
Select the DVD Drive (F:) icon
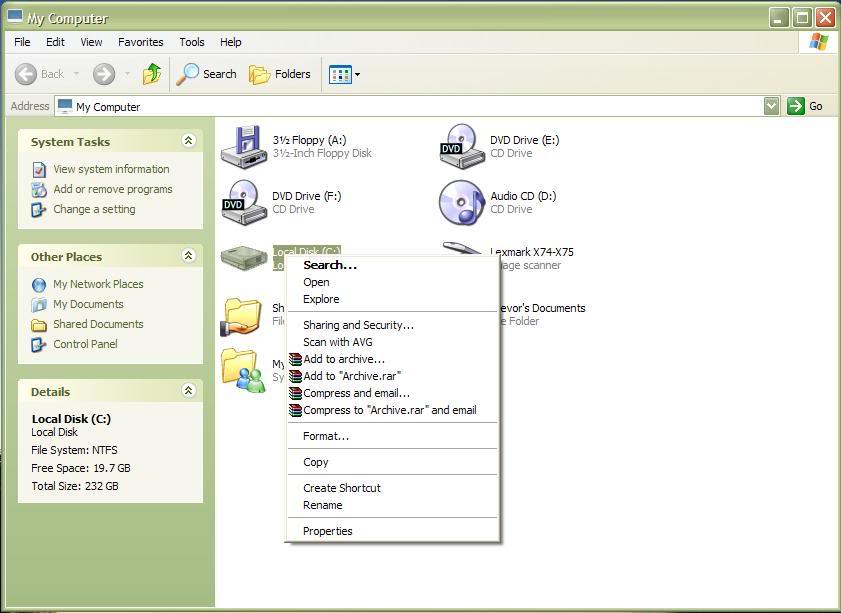(x=243, y=202)
